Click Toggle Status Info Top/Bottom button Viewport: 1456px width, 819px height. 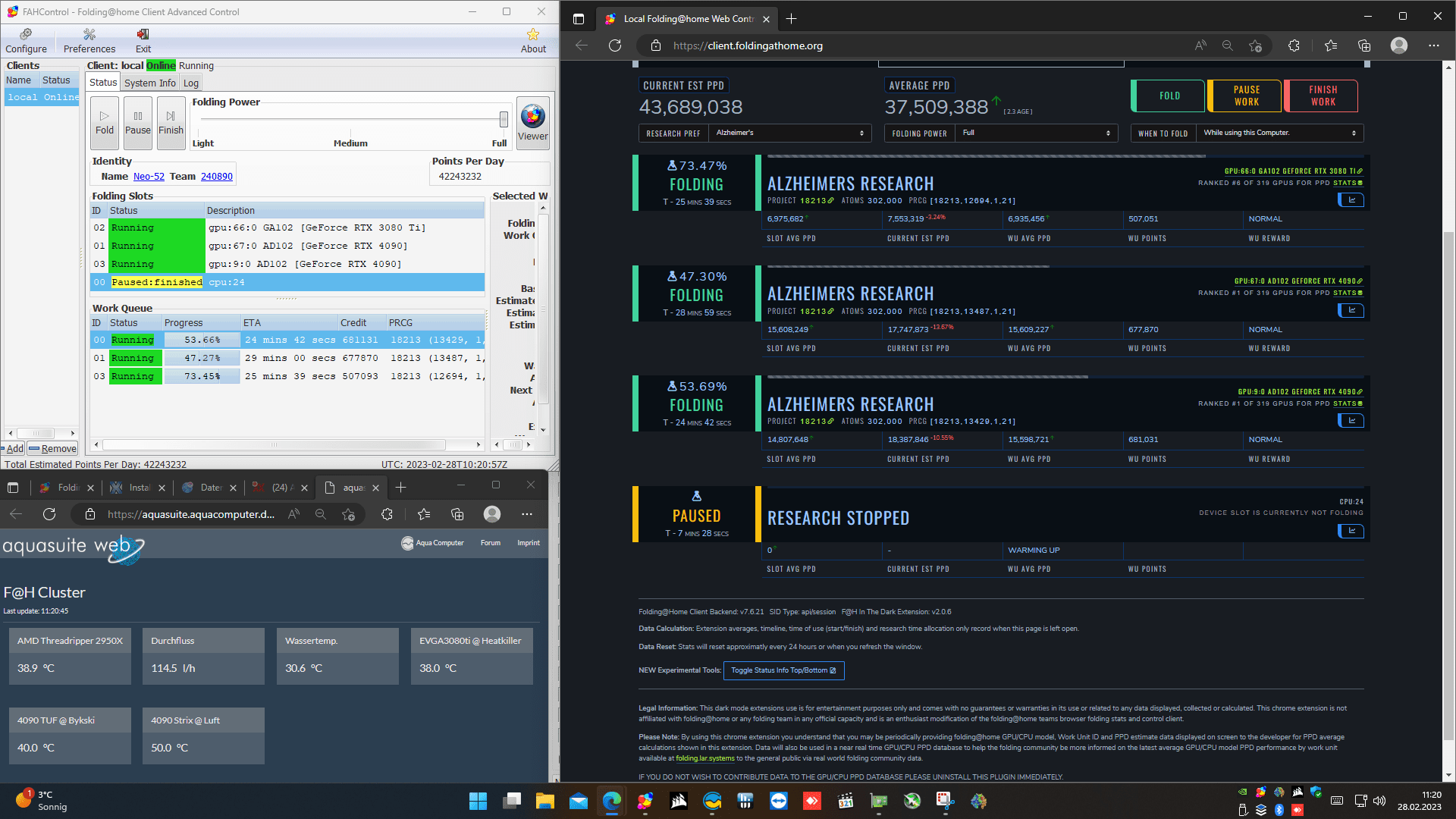click(783, 670)
